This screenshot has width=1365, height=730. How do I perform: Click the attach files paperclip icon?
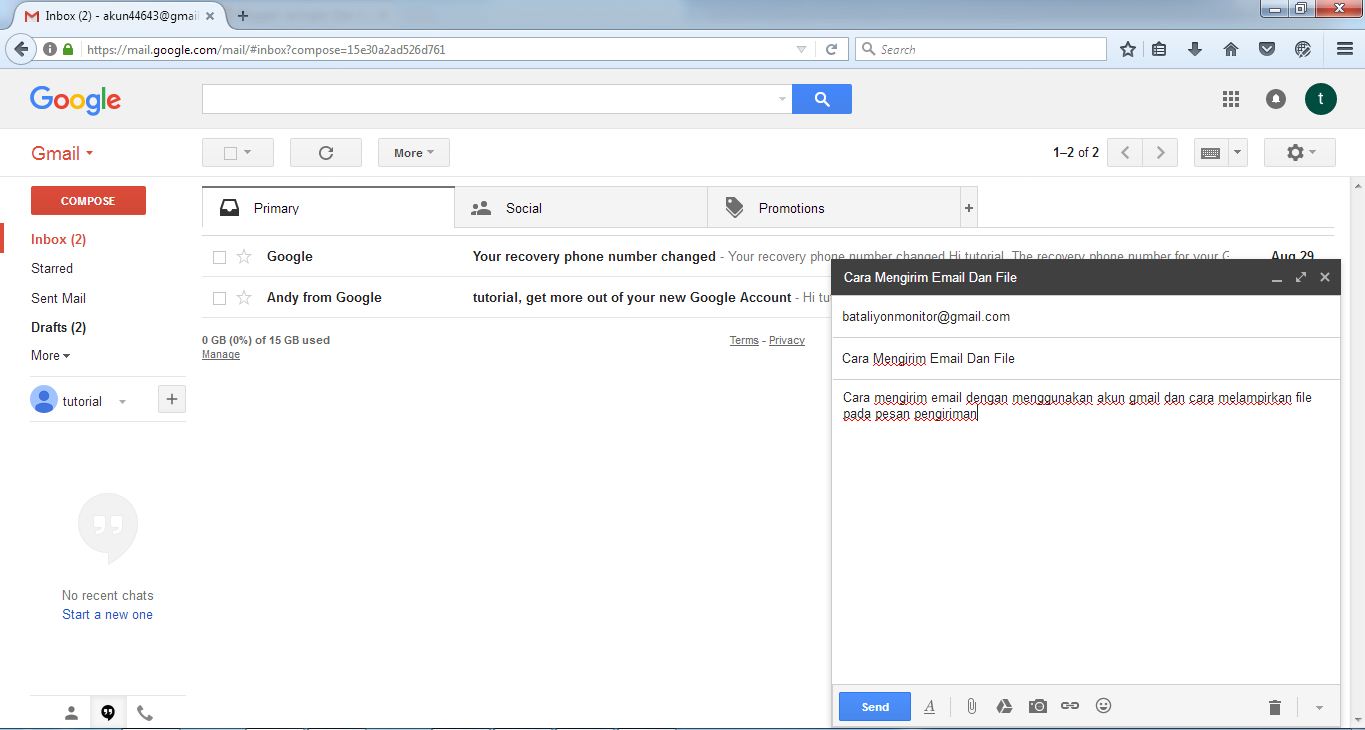pyautogui.click(x=971, y=706)
